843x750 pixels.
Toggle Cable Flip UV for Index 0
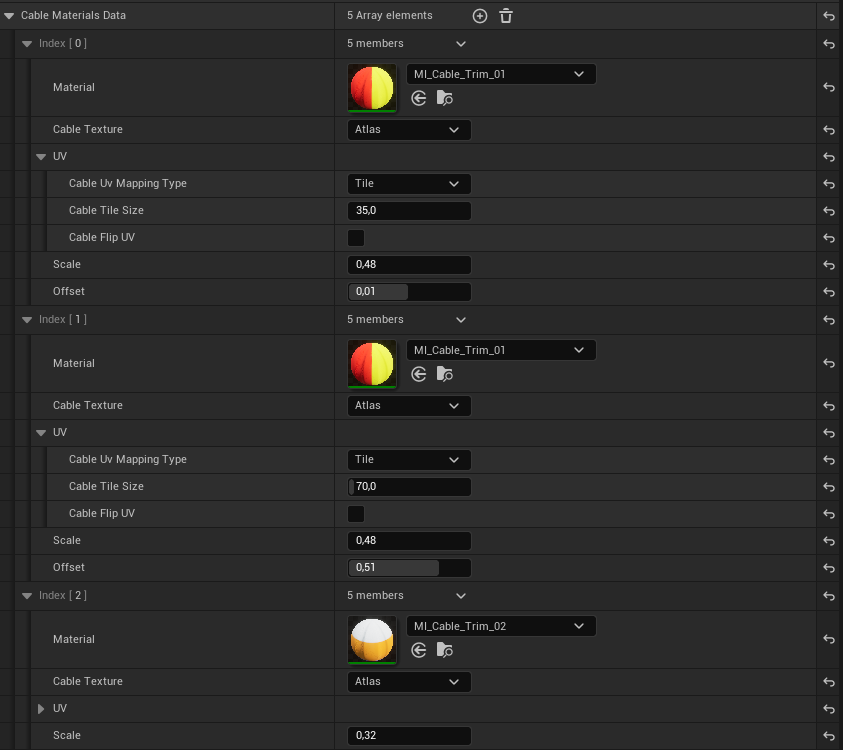pyautogui.click(x=356, y=238)
